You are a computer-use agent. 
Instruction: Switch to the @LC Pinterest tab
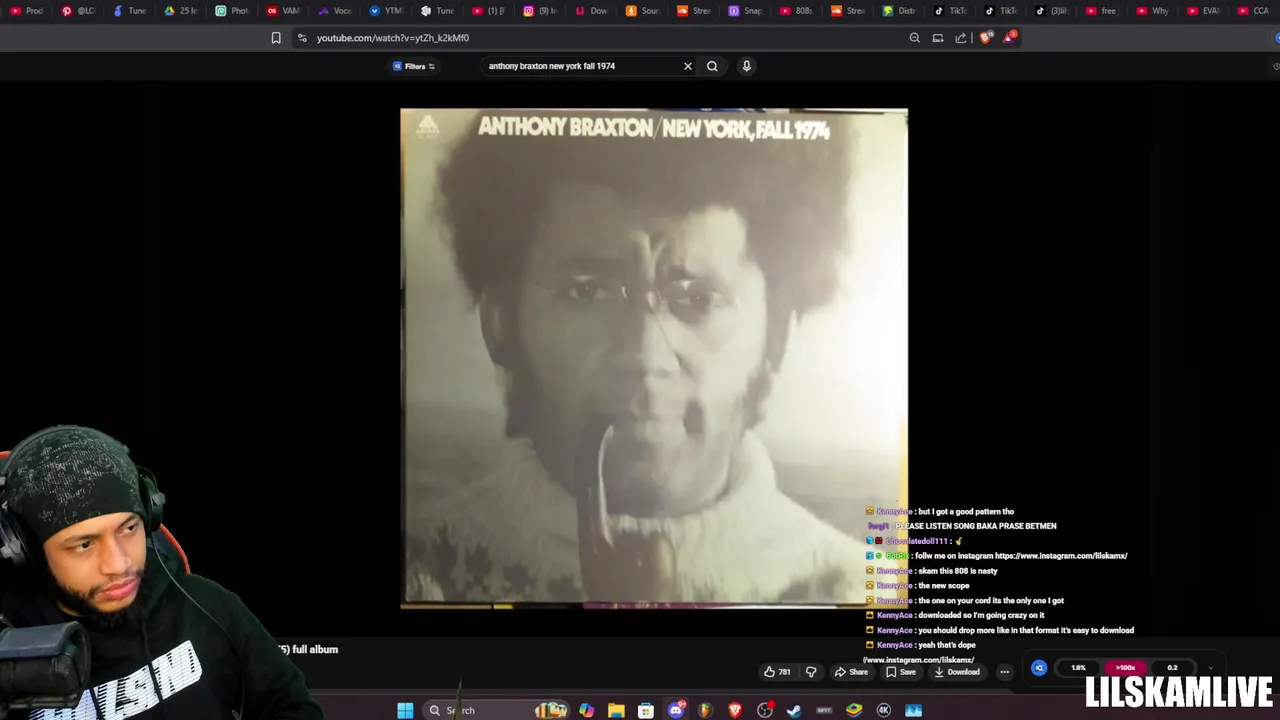point(79,11)
